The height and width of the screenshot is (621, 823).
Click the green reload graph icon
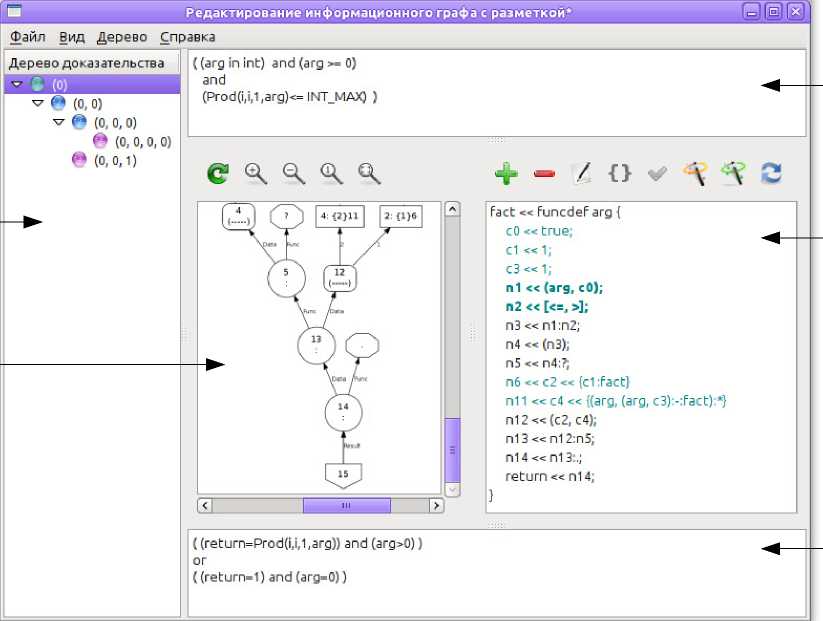point(217,174)
